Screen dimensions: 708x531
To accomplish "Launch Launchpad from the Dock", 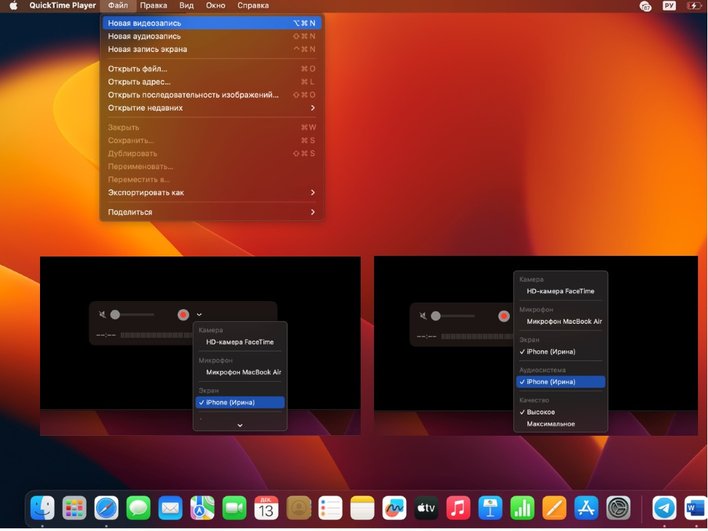I will tap(75, 508).
